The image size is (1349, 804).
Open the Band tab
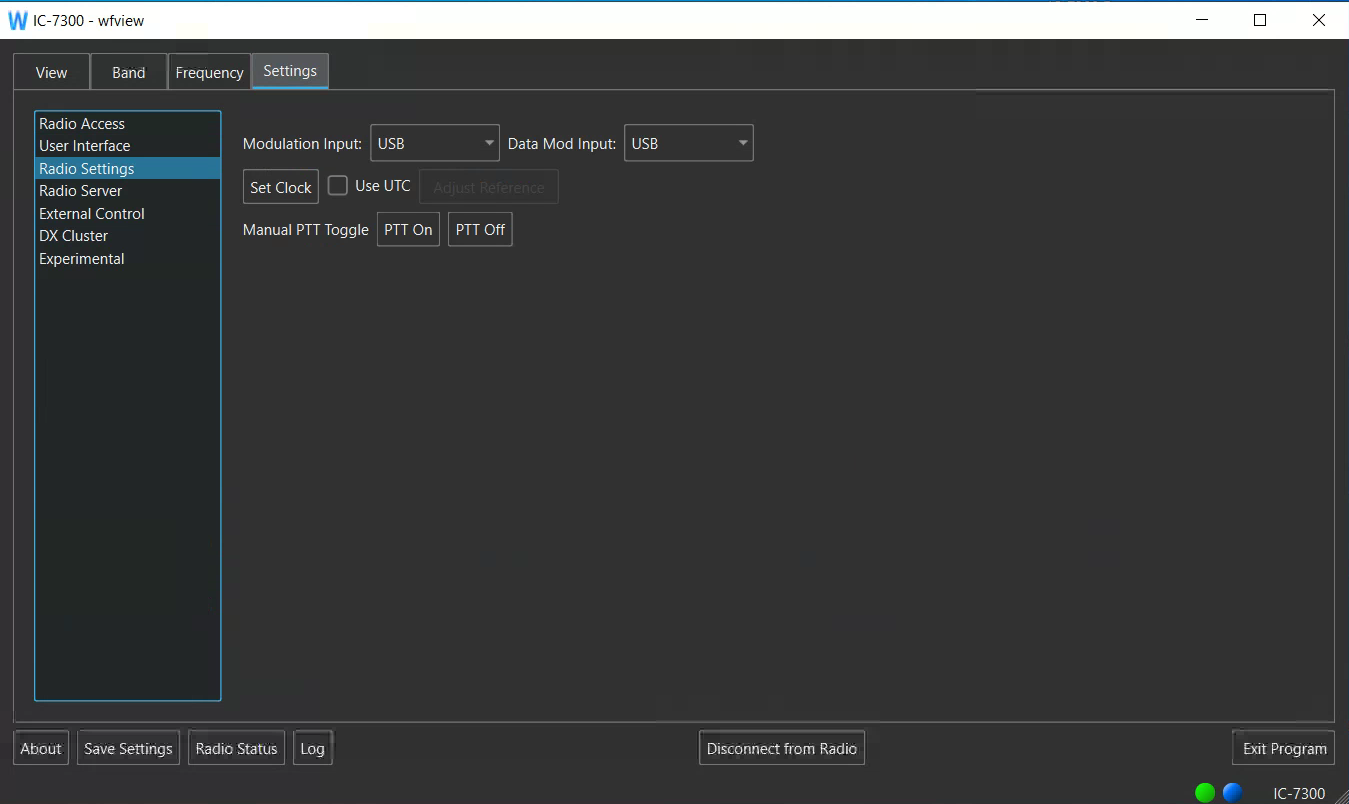(128, 72)
